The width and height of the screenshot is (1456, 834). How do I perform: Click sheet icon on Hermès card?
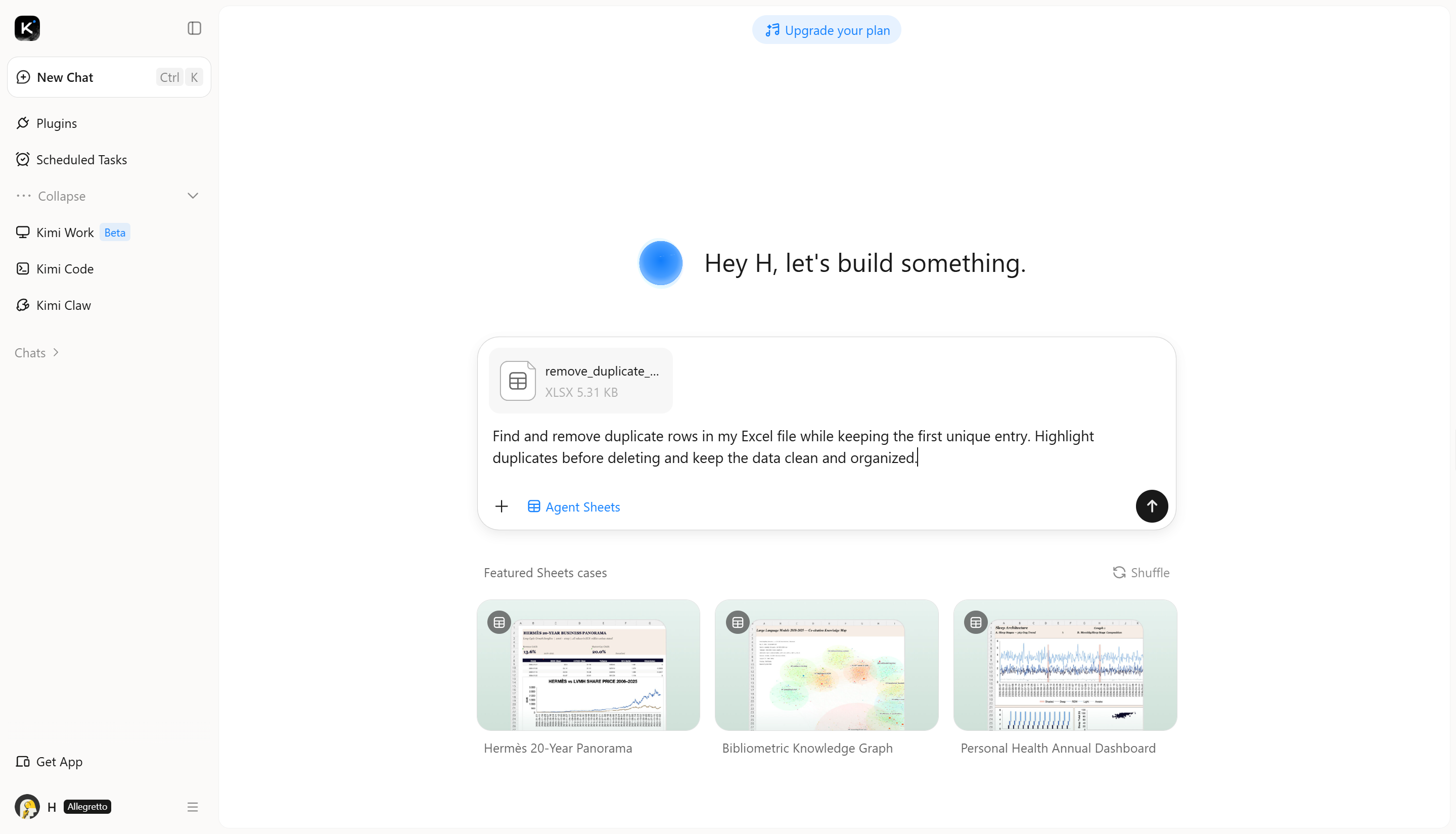tap(499, 622)
